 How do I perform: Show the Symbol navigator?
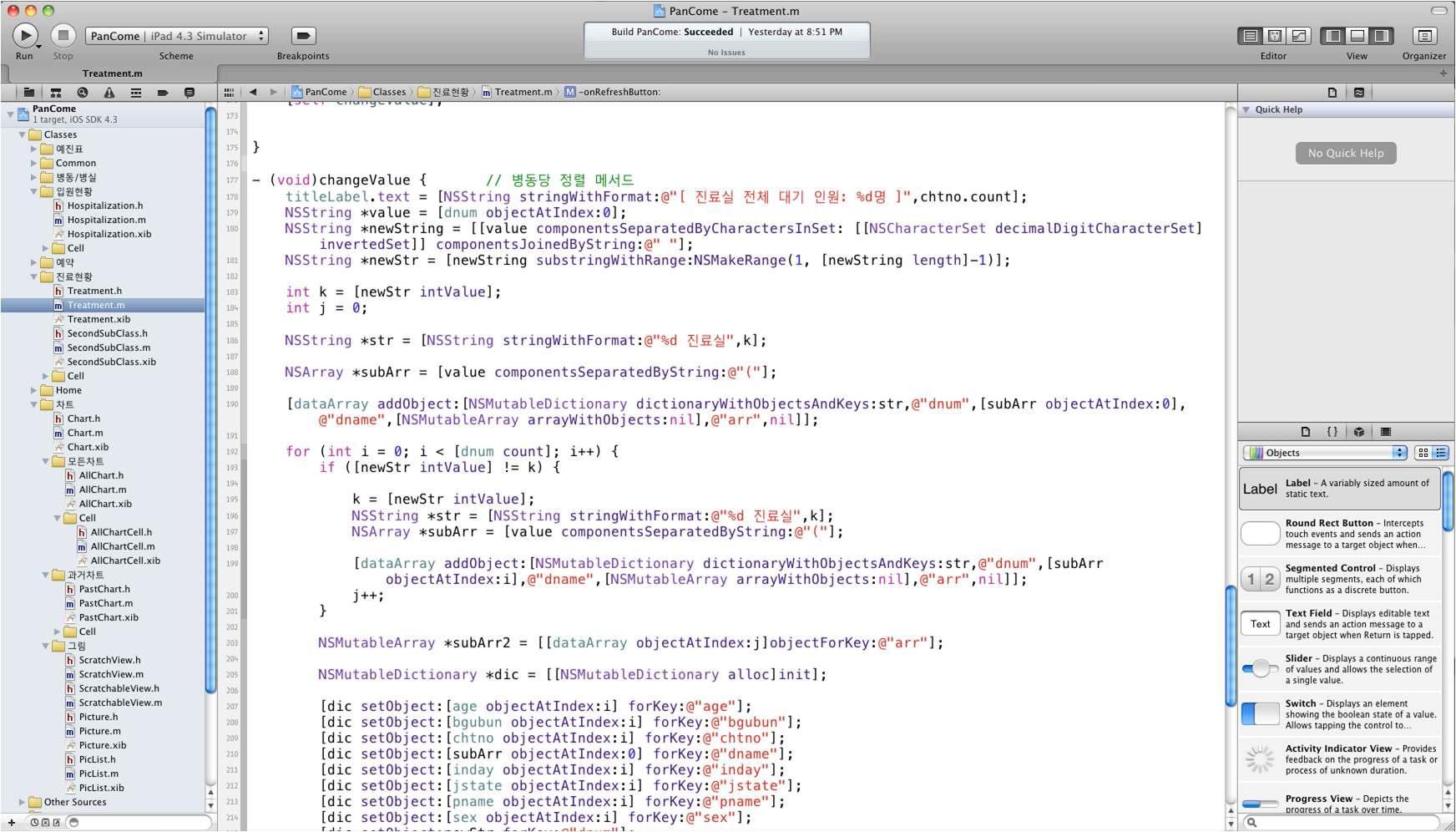point(56,92)
